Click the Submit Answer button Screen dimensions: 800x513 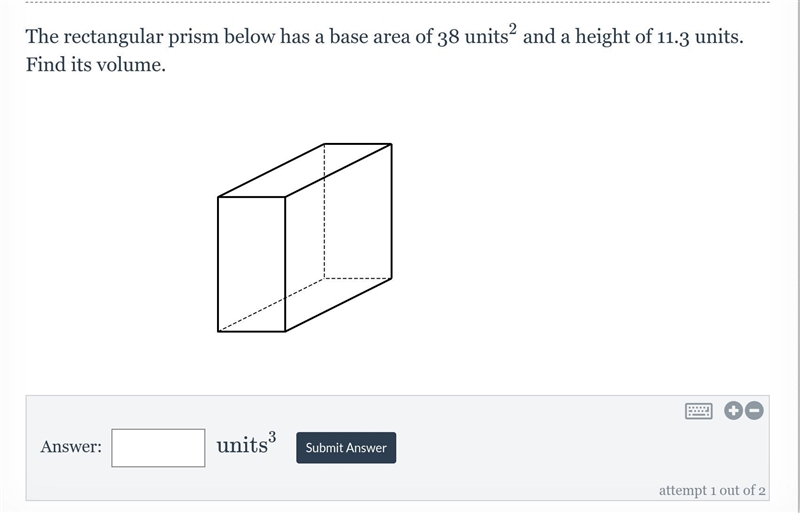click(346, 448)
